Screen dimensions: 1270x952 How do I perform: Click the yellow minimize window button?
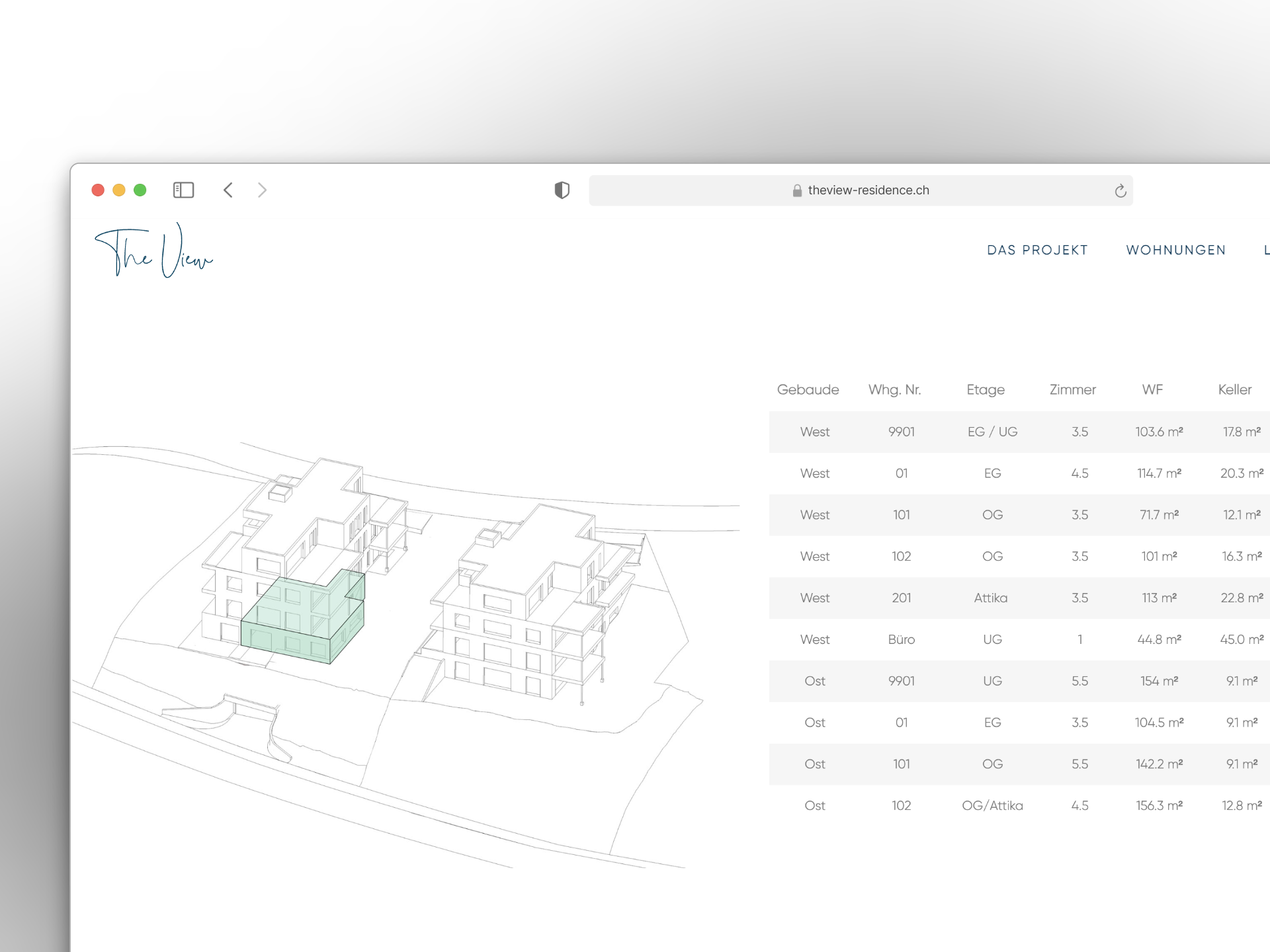coord(119,190)
